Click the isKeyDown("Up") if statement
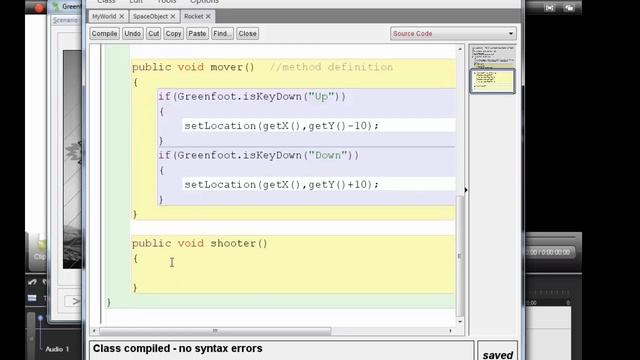Image resolution: width=640 pixels, height=360 pixels. [252, 97]
